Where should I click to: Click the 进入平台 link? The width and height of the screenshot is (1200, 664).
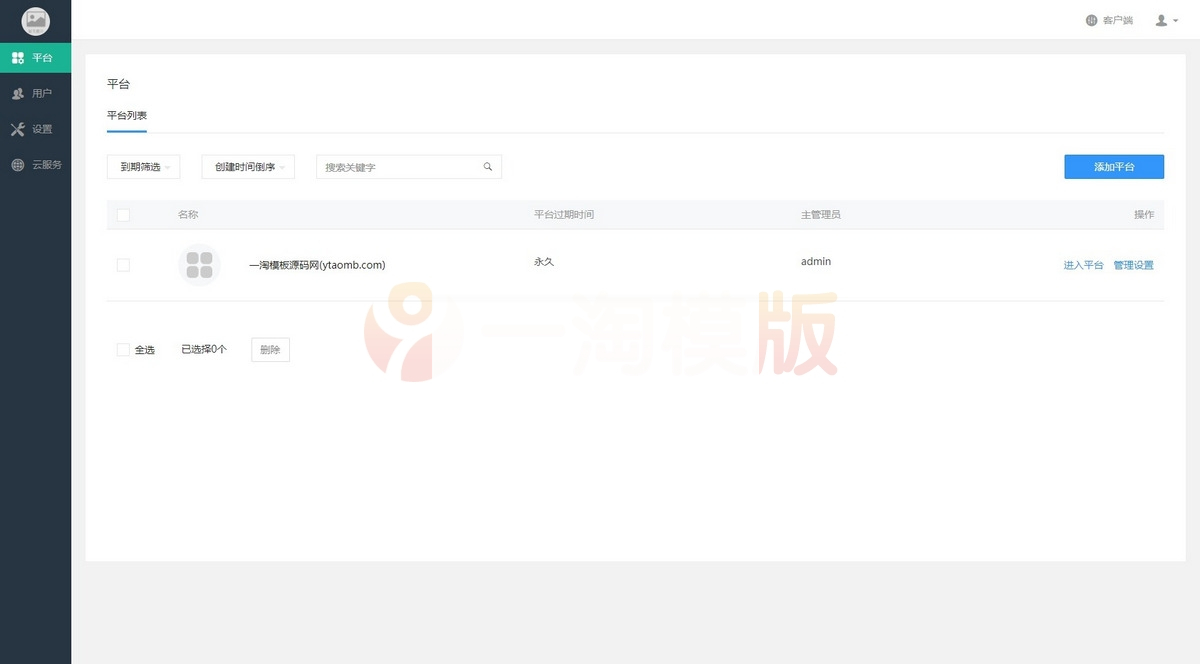tap(1083, 265)
